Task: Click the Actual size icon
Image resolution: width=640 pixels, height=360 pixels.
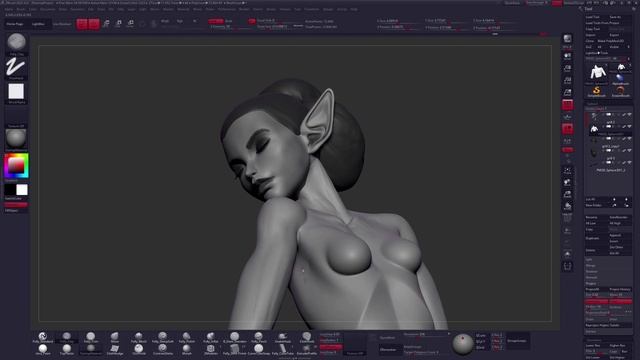Action: 568,80
